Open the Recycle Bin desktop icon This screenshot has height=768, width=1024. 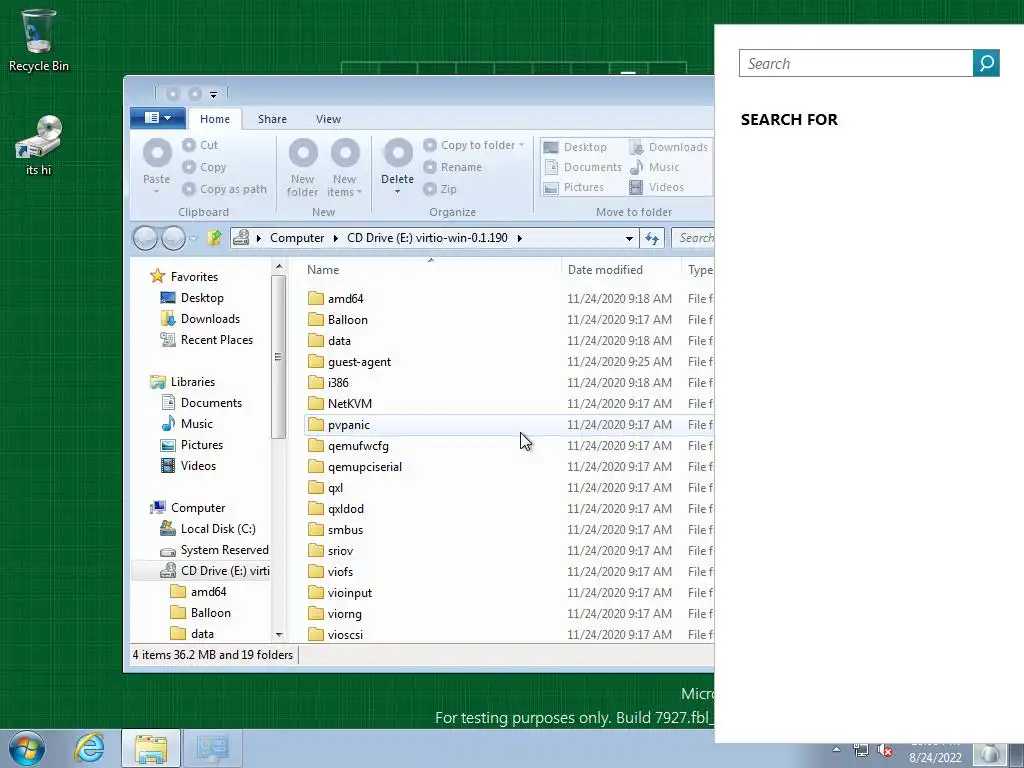(x=38, y=40)
